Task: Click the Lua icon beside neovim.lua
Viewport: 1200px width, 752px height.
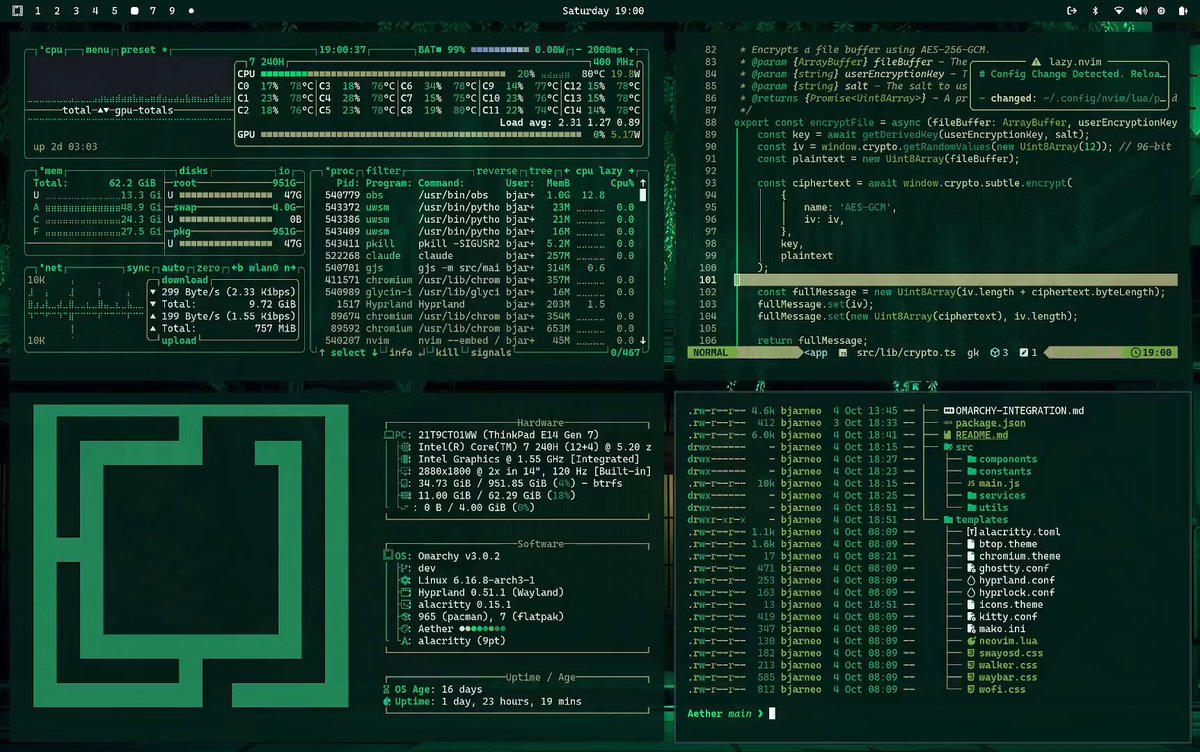Action: pos(971,641)
